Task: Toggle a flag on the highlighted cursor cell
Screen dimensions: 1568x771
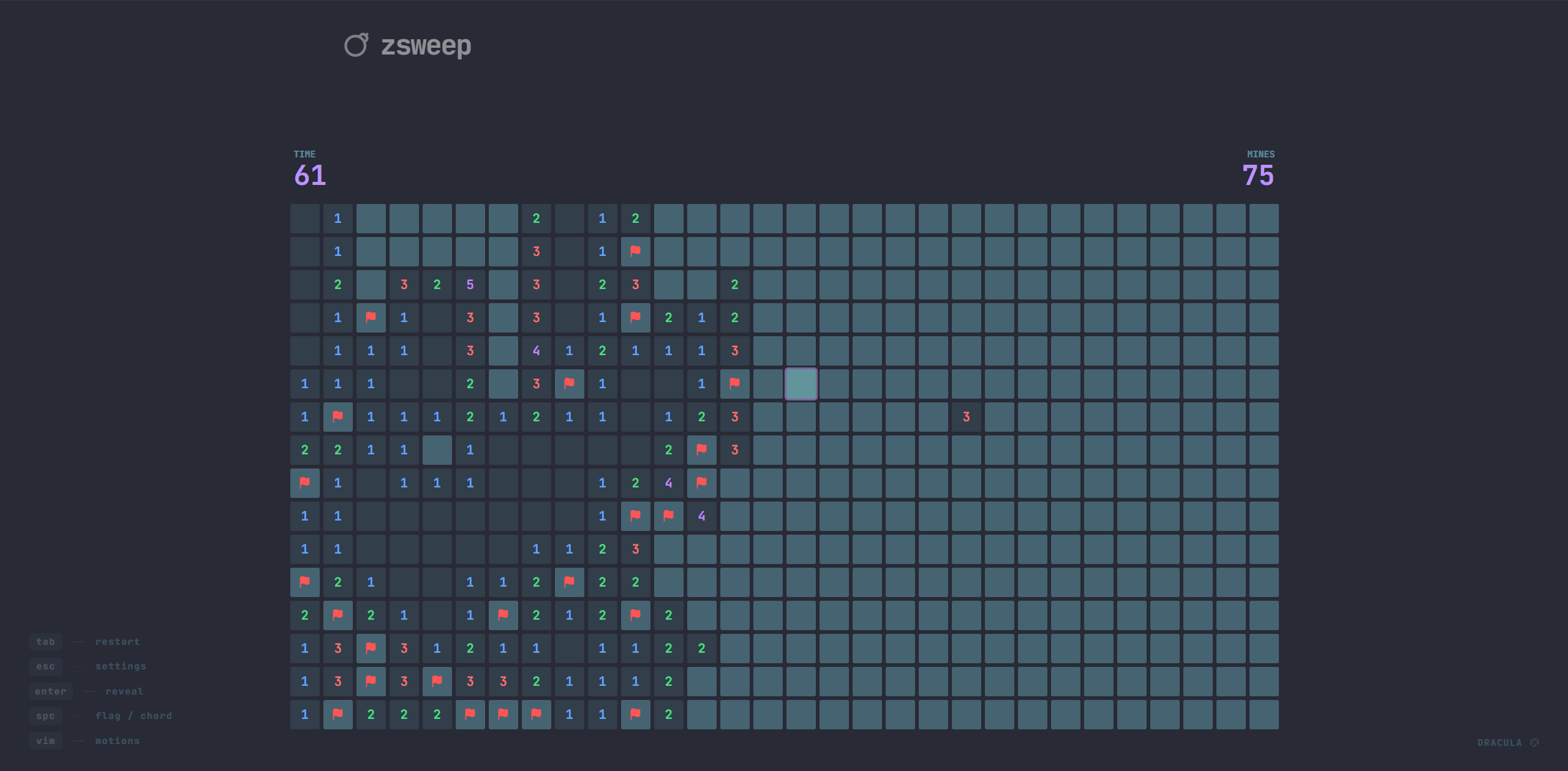Action: 801,383
